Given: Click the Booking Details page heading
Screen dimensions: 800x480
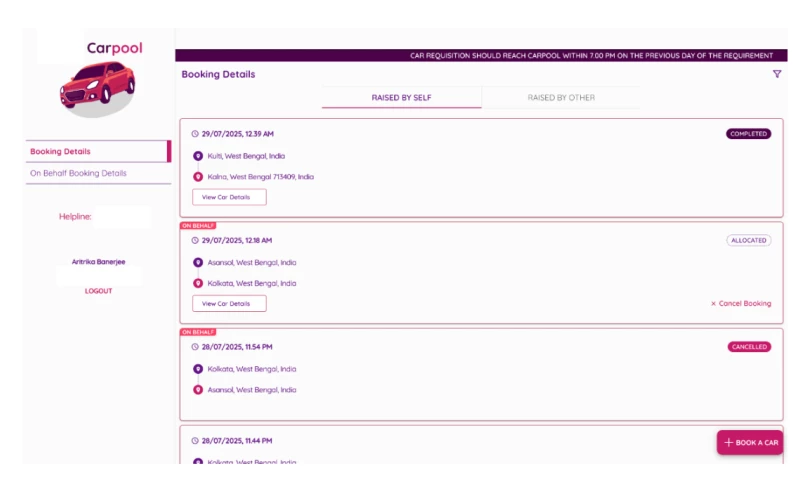Looking at the screenshot, I should tap(218, 74).
